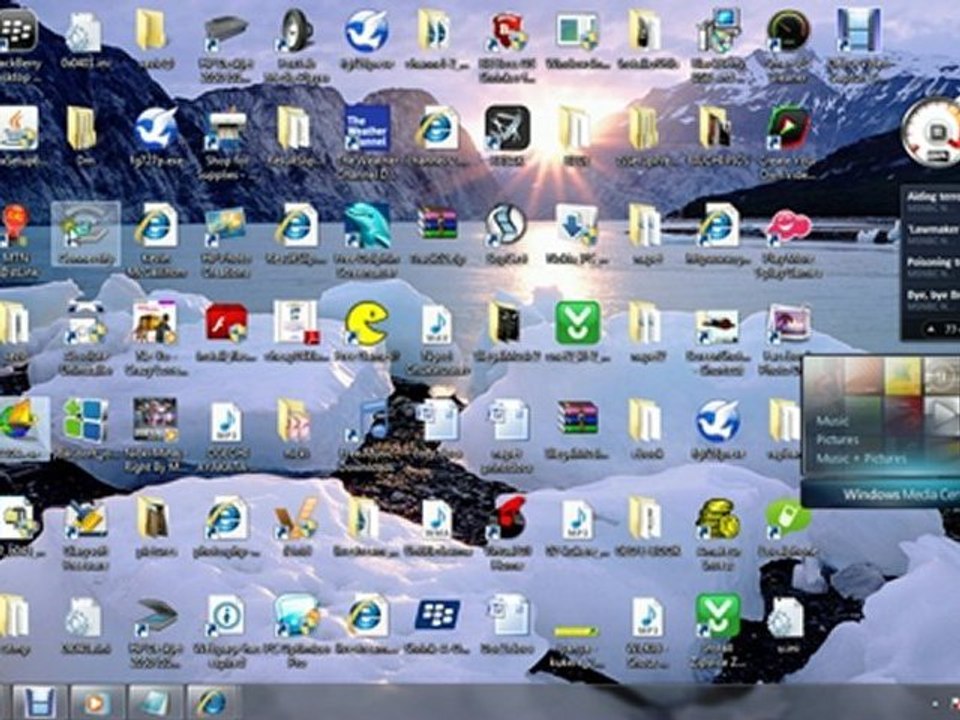Open the HP Photo Creations shortcut

point(225,225)
